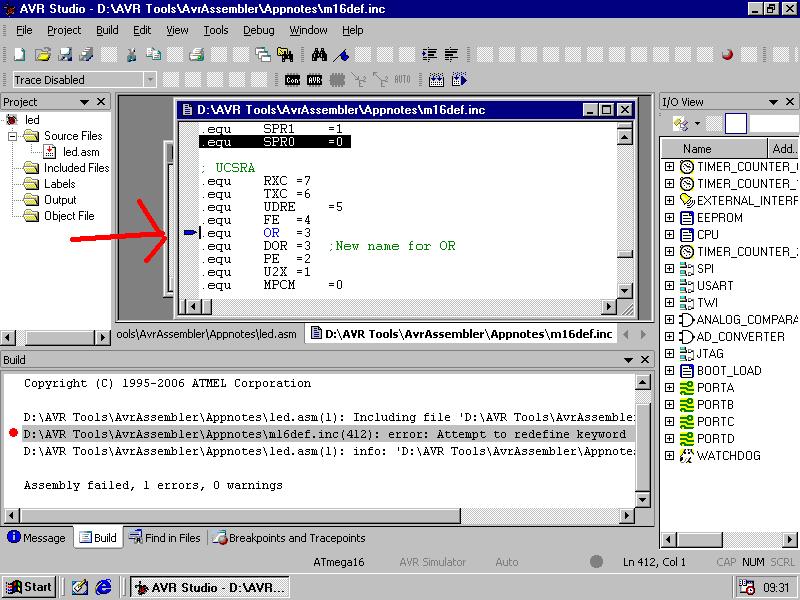The image size is (800, 600).
Task: Click the editor vertical scrollbar thumb
Action: 625,254
